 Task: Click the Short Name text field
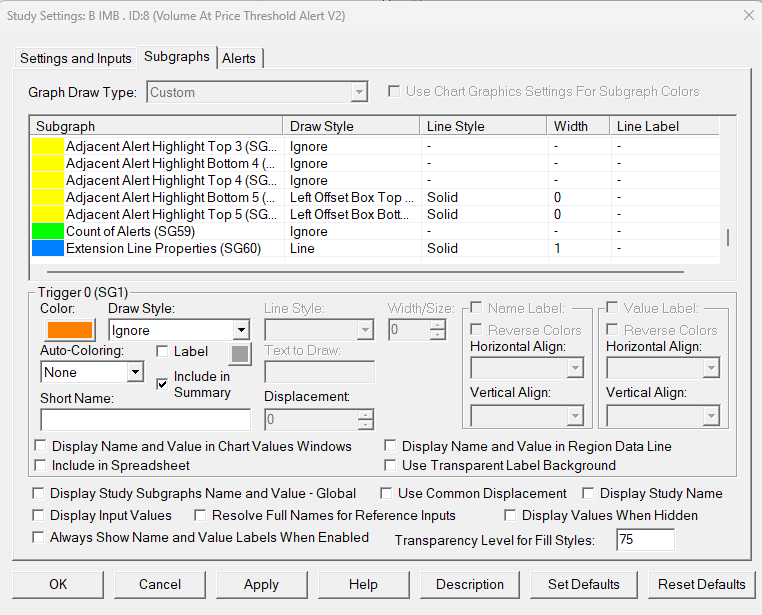point(145,419)
